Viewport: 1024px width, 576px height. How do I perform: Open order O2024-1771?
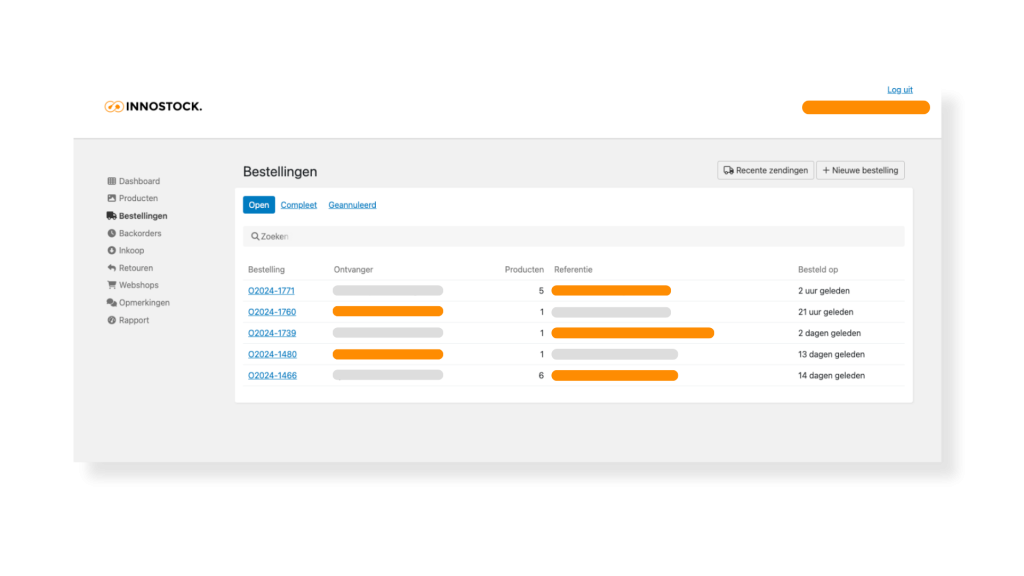pos(271,291)
